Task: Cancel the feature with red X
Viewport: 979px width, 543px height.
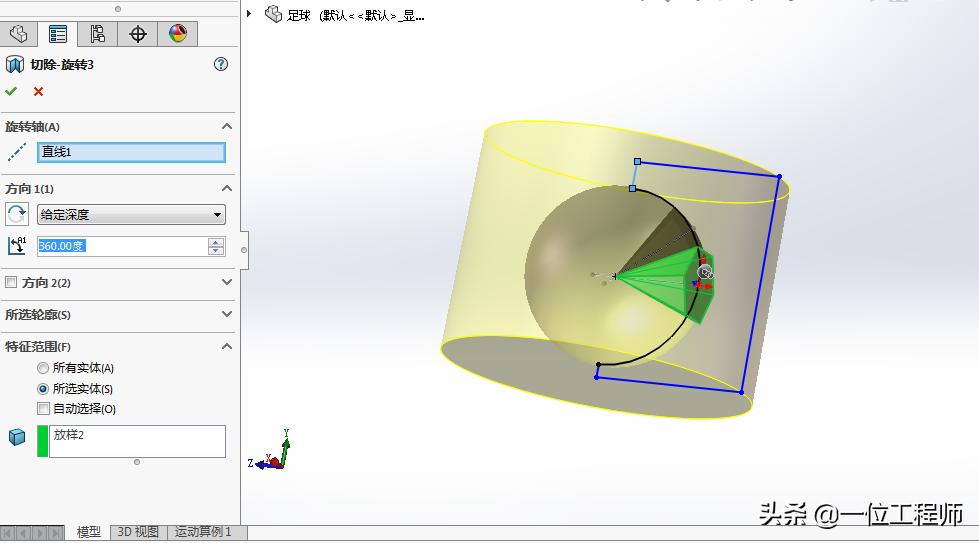Action: [39, 92]
